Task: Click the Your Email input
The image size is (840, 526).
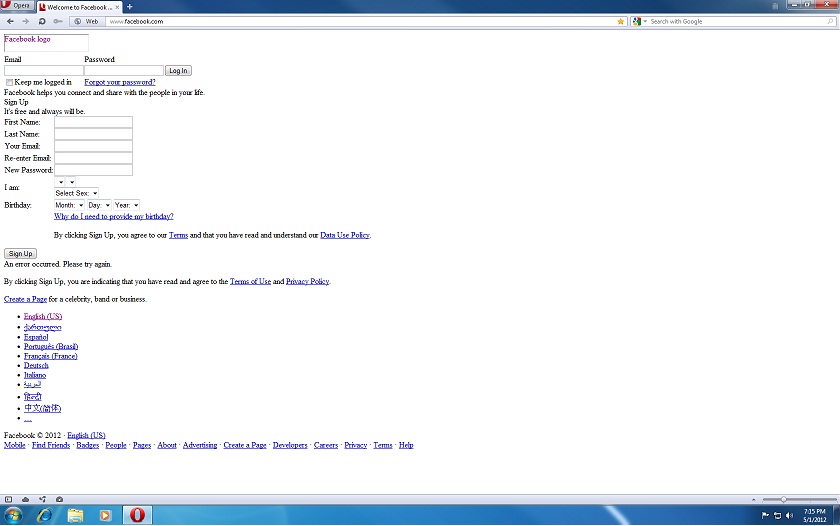Action: coord(93,146)
